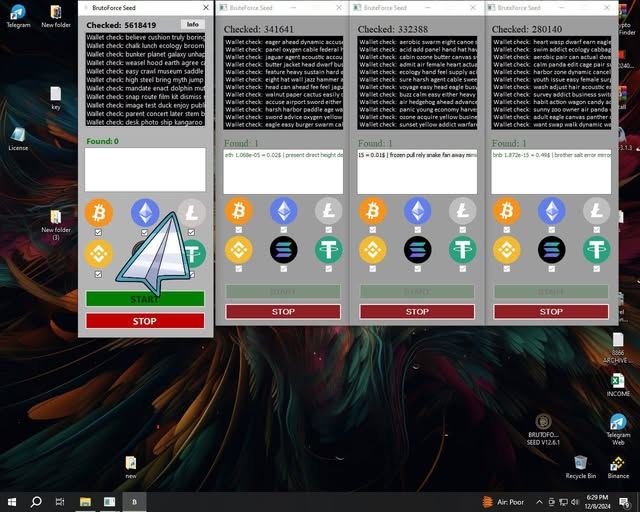Image resolution: width=640 pixels, height=512 pixels.
Task: Click the Found results box in the leftmost window
Action: (x=145, y=169)
